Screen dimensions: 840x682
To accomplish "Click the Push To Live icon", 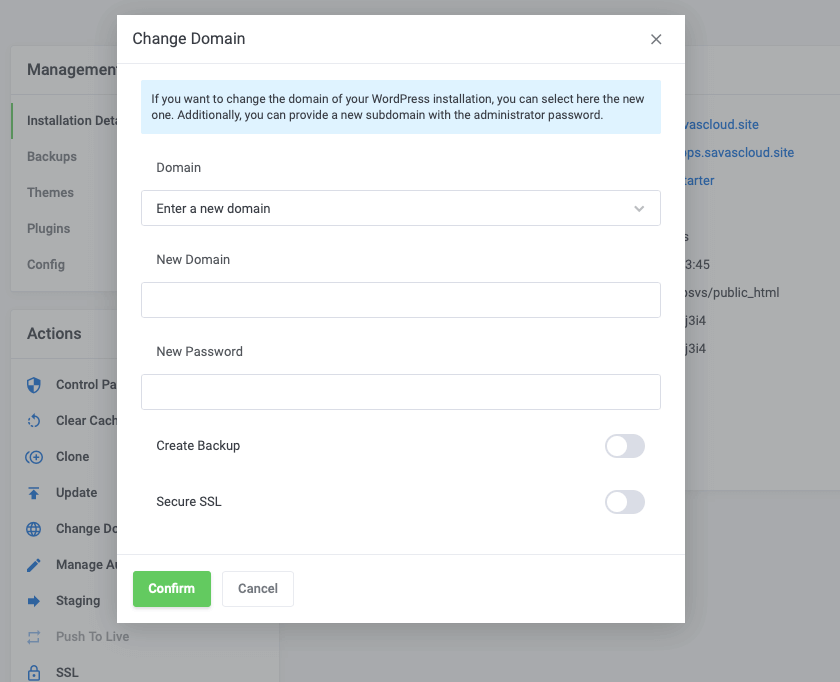I will click(34, 637).
